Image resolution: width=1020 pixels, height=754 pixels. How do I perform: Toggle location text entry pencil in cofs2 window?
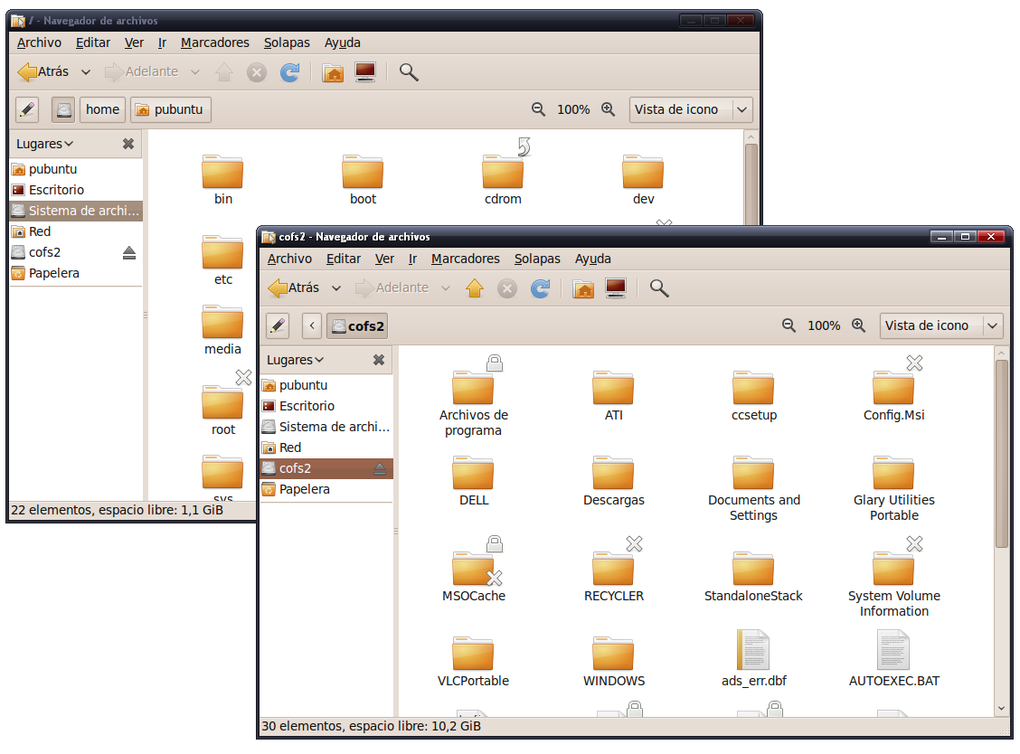[x=278, y=325]
